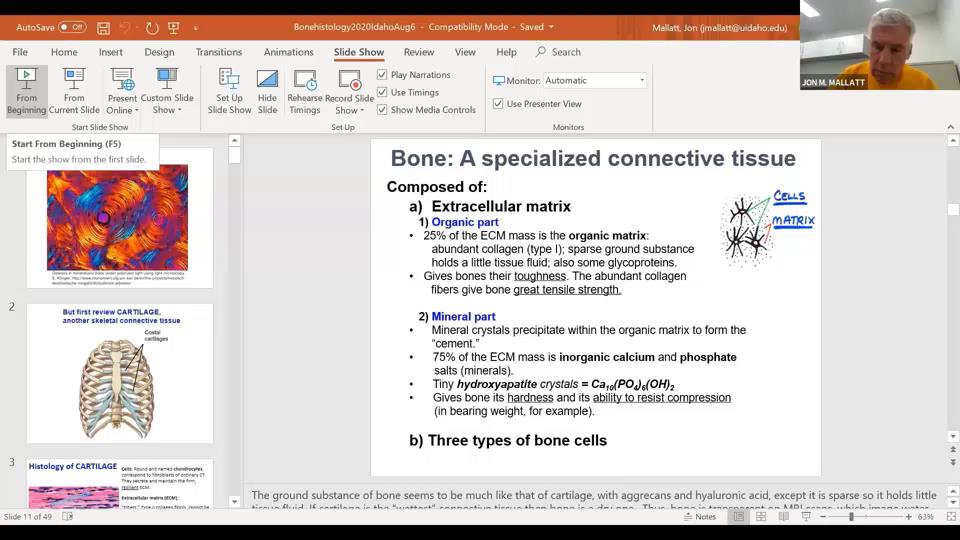
Task: Toggle the Use Timings checkbox
Action: click(x=383, y=92)
